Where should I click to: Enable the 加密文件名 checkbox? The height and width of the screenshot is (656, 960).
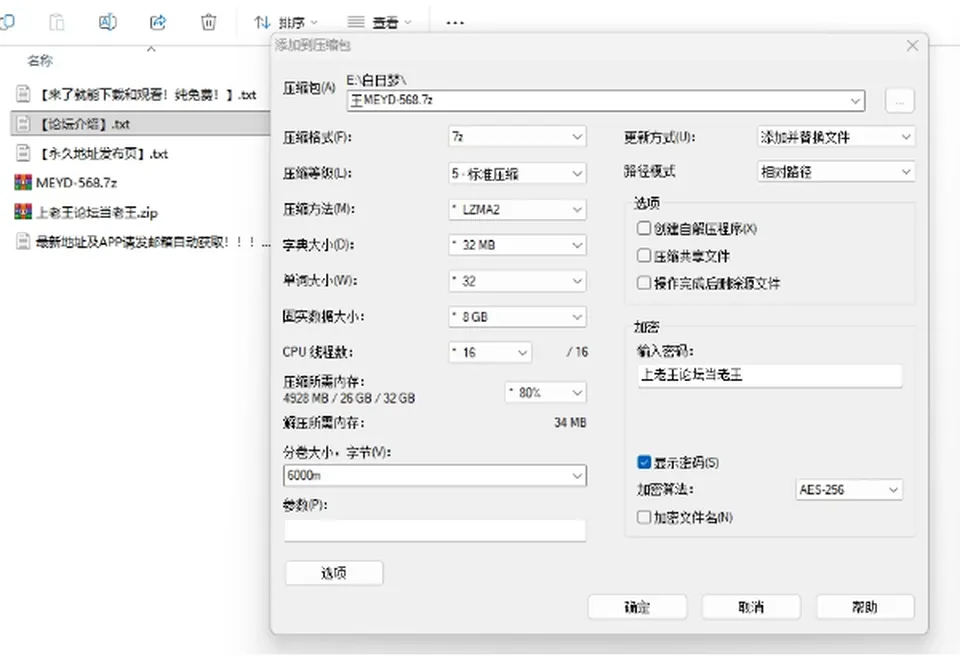(x=643, y=517)
